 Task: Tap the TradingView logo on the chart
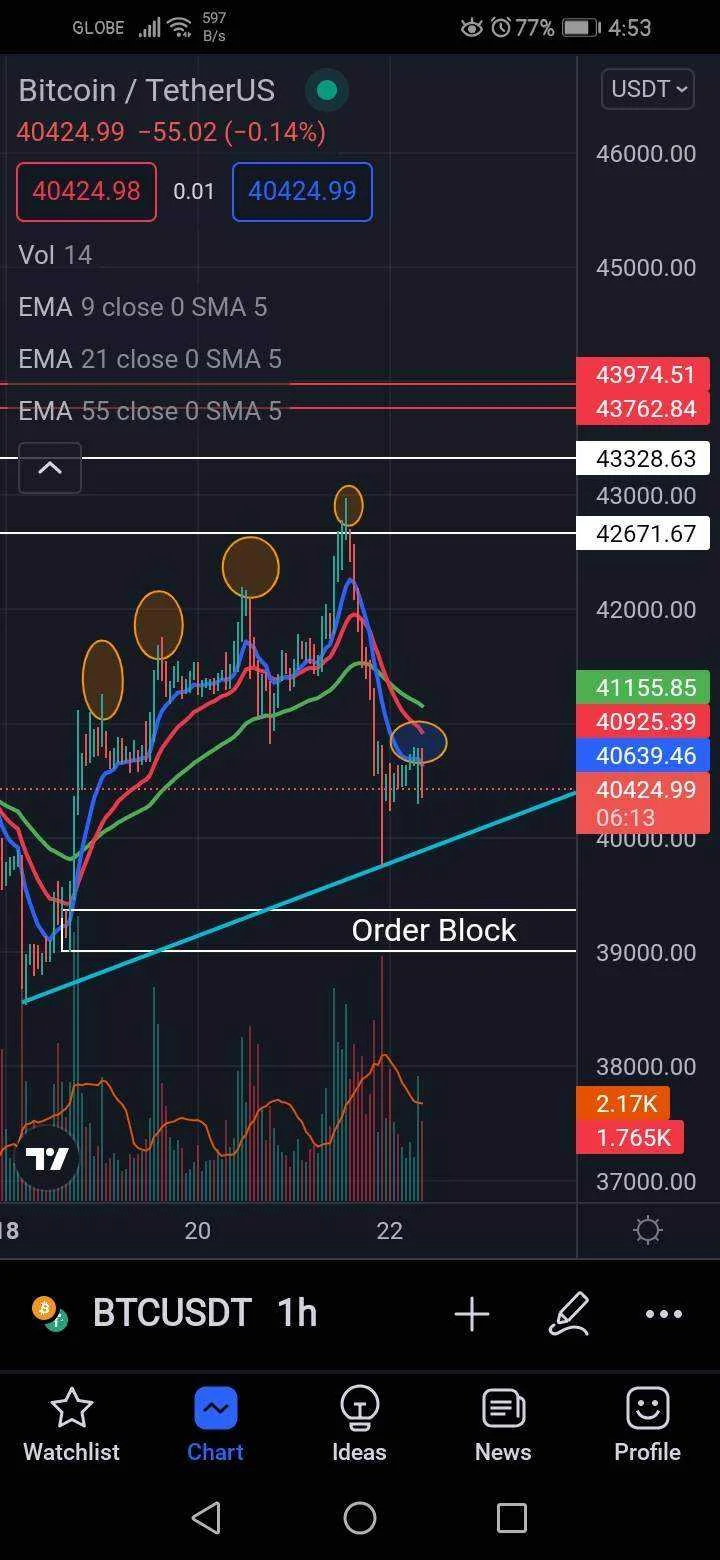coord(47,1159)
